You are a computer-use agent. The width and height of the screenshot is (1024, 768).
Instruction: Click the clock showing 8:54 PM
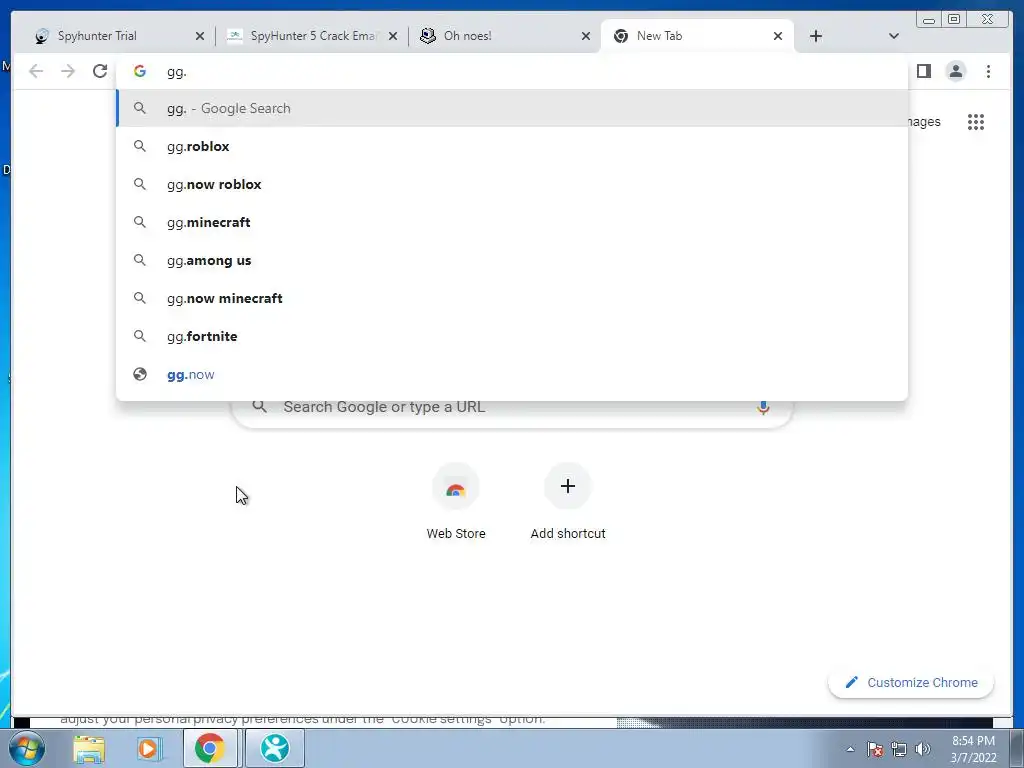click(973, 749)
